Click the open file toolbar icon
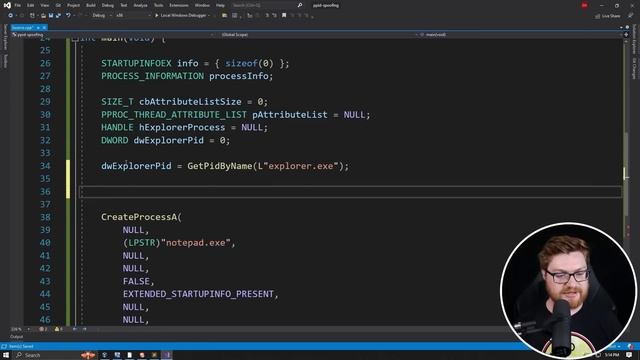 [x=43, y=16]
